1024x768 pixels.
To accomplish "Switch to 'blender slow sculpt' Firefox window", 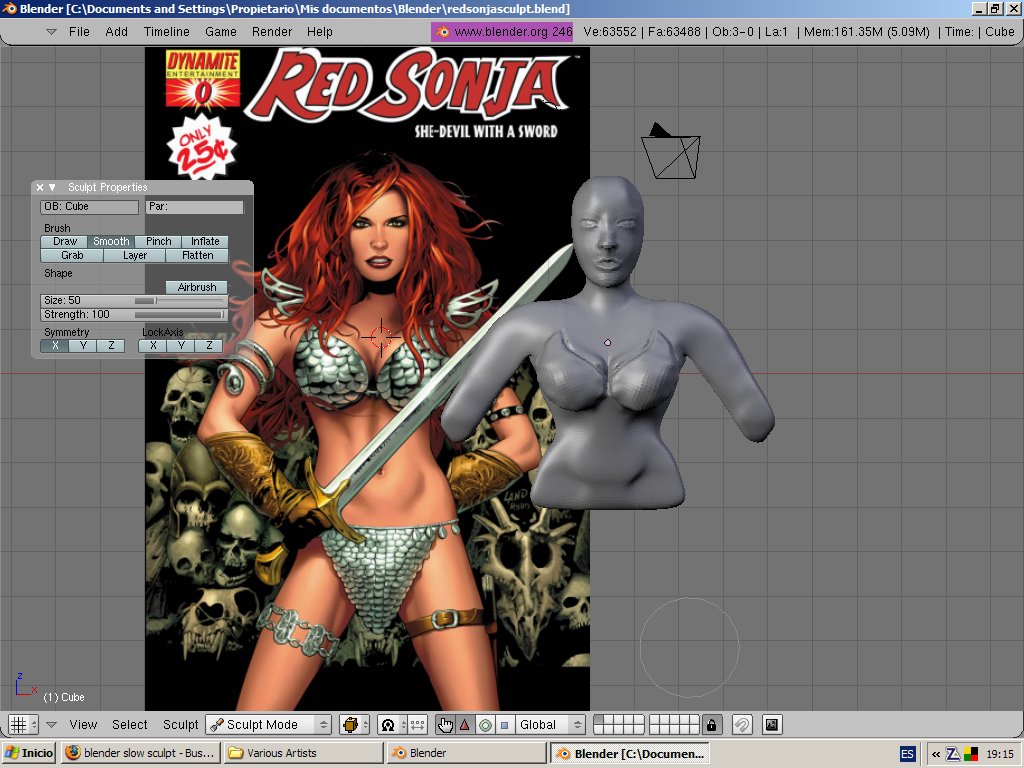I will (141, 753).
